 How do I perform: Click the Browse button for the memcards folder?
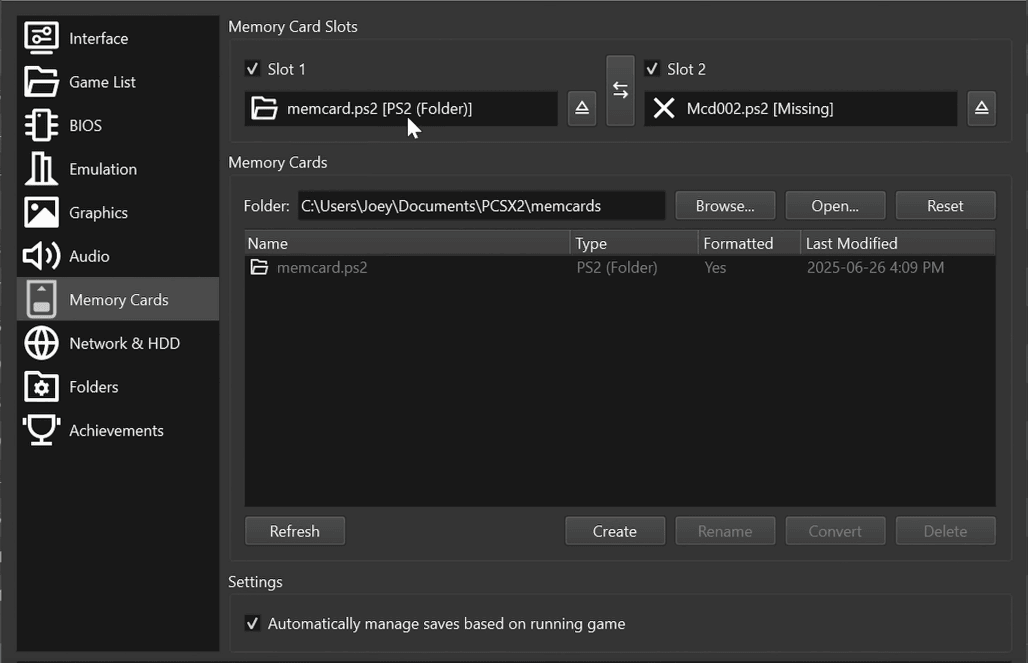725,205
